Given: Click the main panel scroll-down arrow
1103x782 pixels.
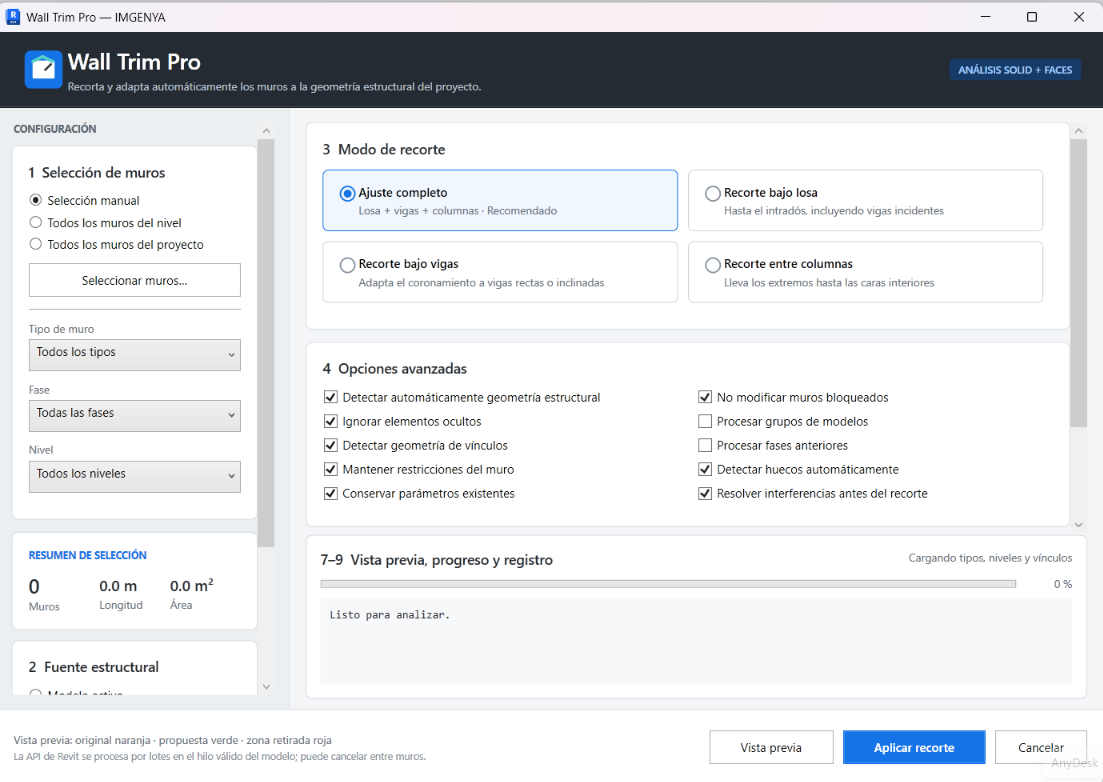Looking at the screenshot, I should click(1078, 524).
